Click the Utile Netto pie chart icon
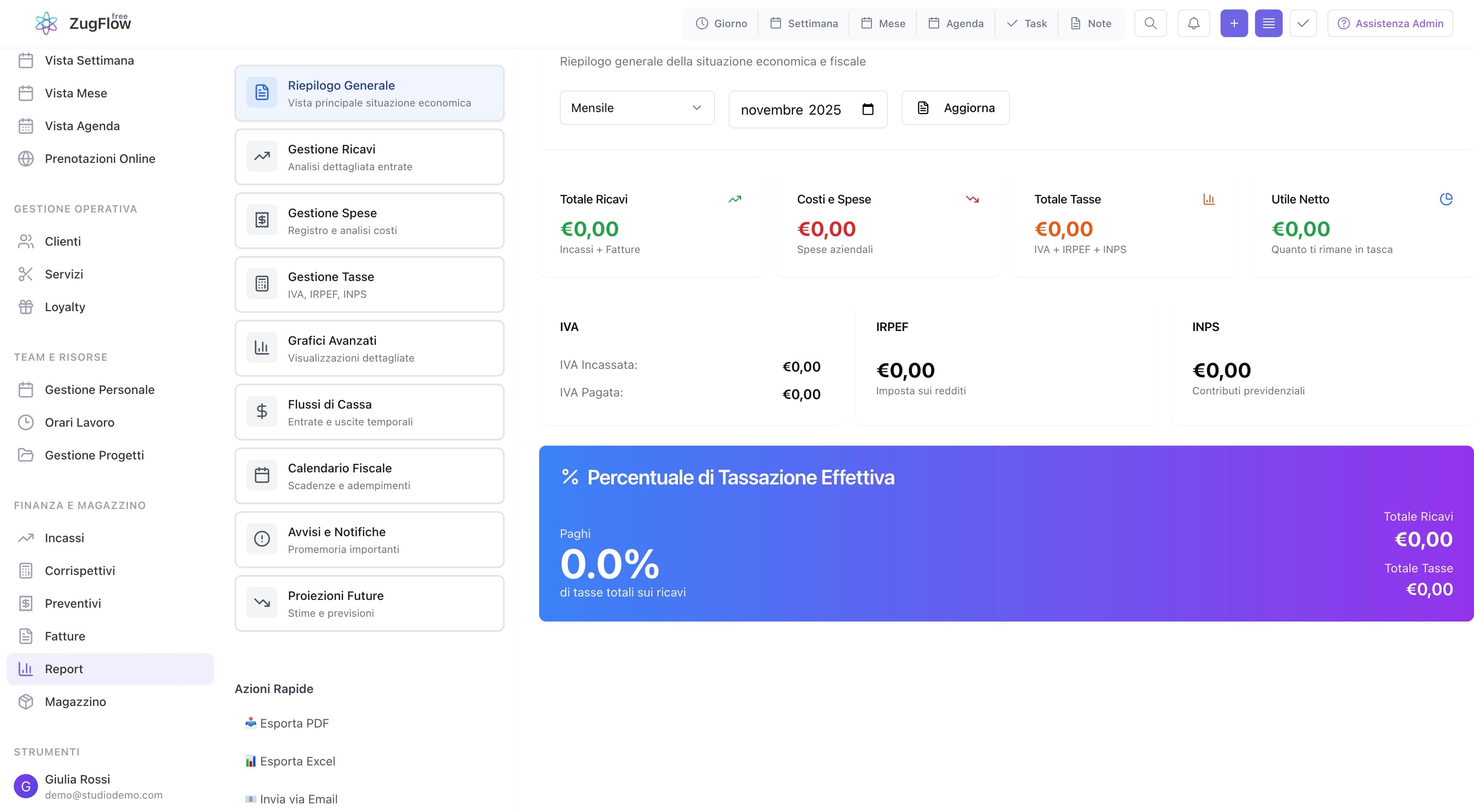1474x812 pixels. click(x=1446, y=199)
